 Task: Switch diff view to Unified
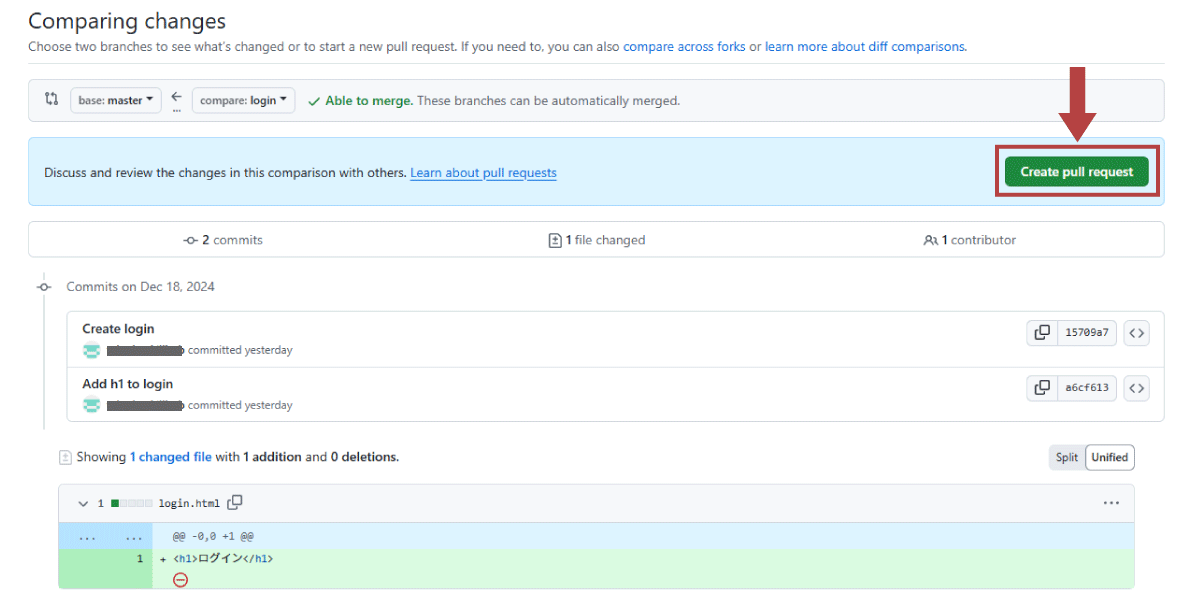click(x=1110, y=458)
